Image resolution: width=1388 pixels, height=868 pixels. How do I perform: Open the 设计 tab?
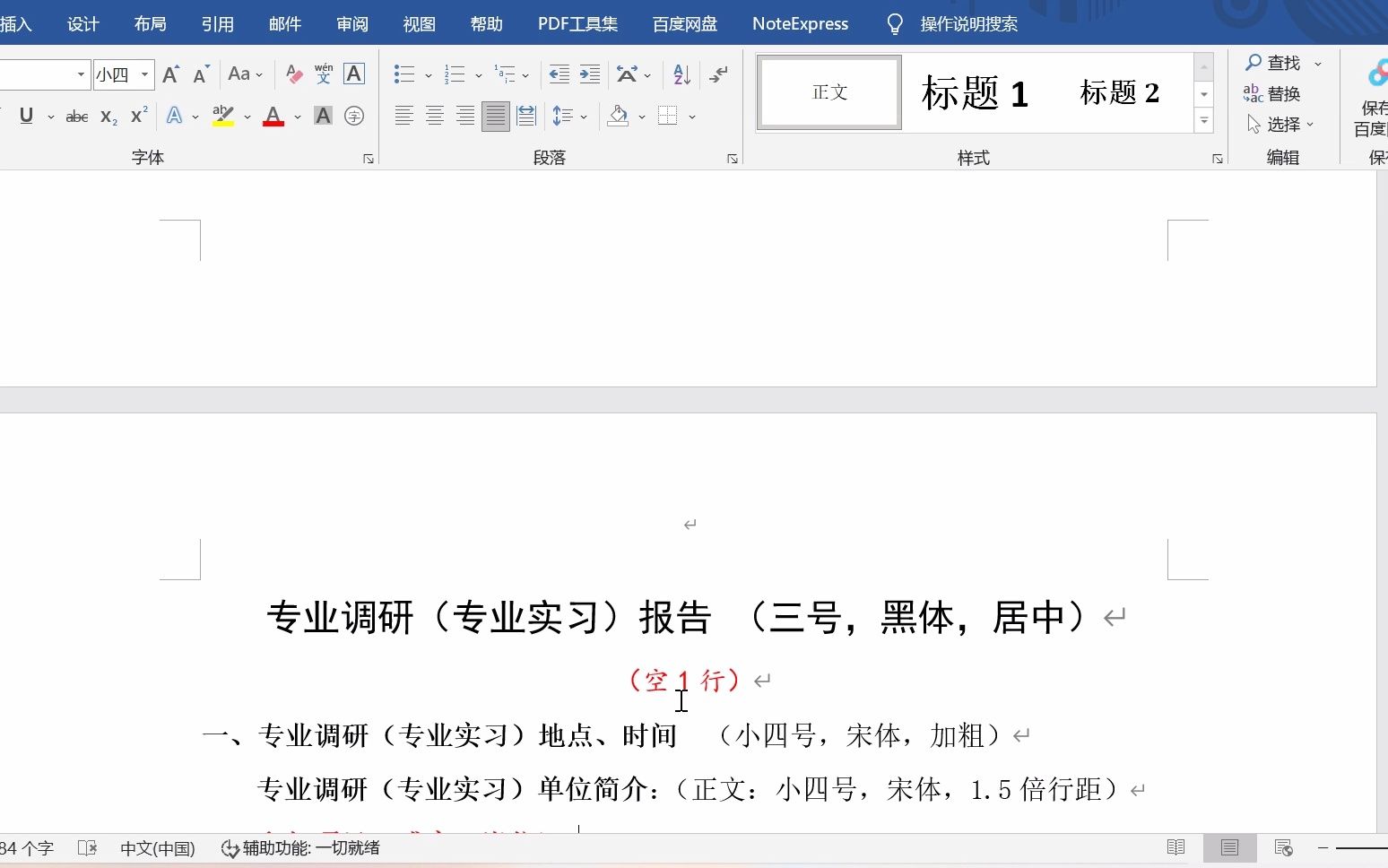(83, 24)
